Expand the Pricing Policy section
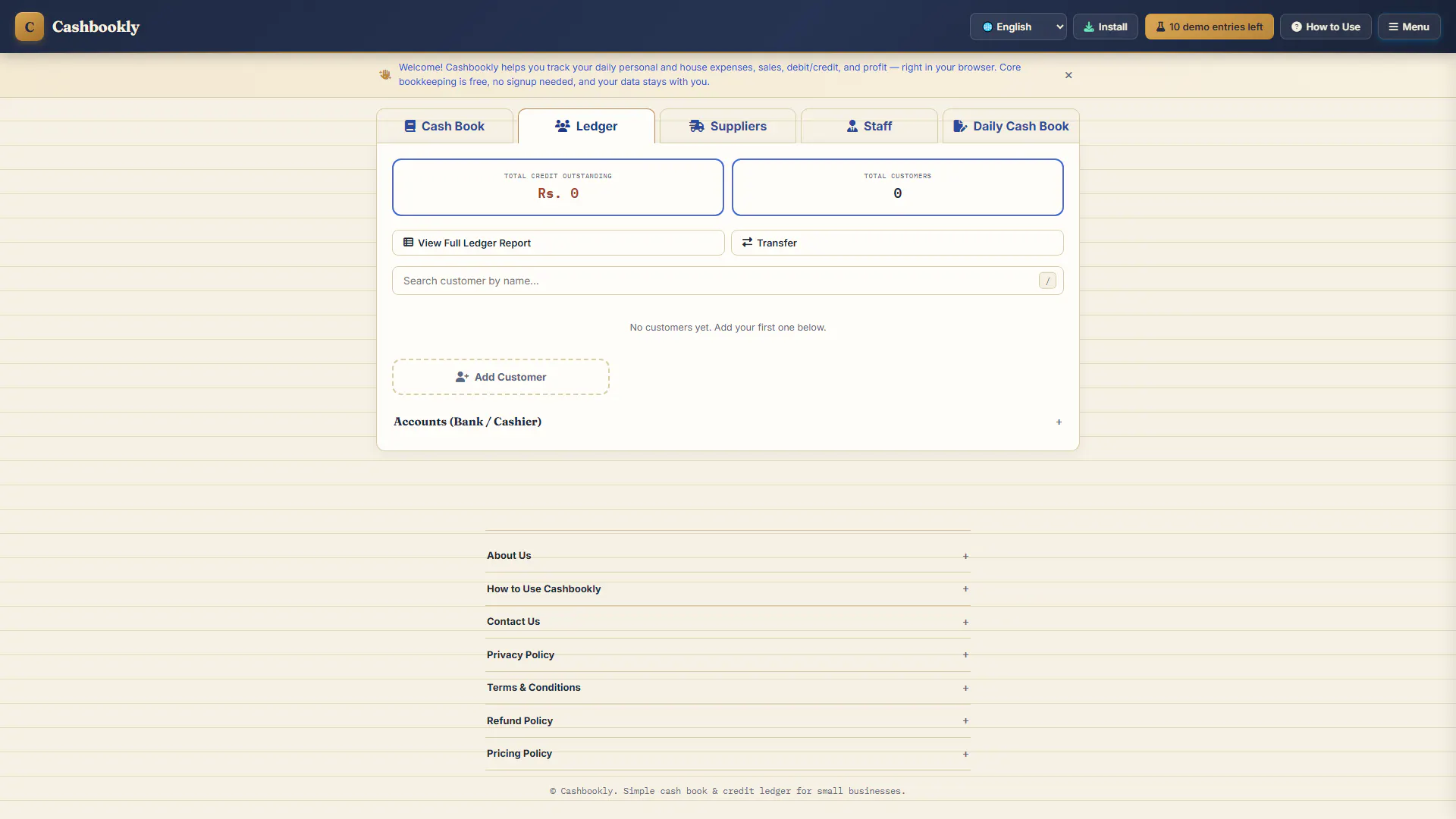The image size is (1456, 819). pos(728,754)
